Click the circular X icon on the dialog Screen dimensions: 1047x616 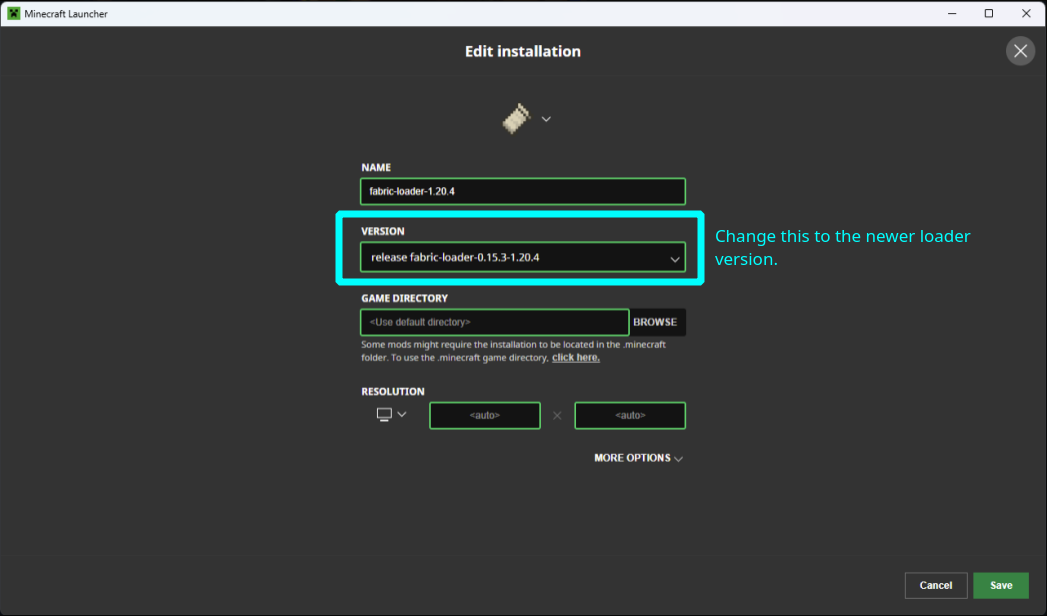(1020, 51)
